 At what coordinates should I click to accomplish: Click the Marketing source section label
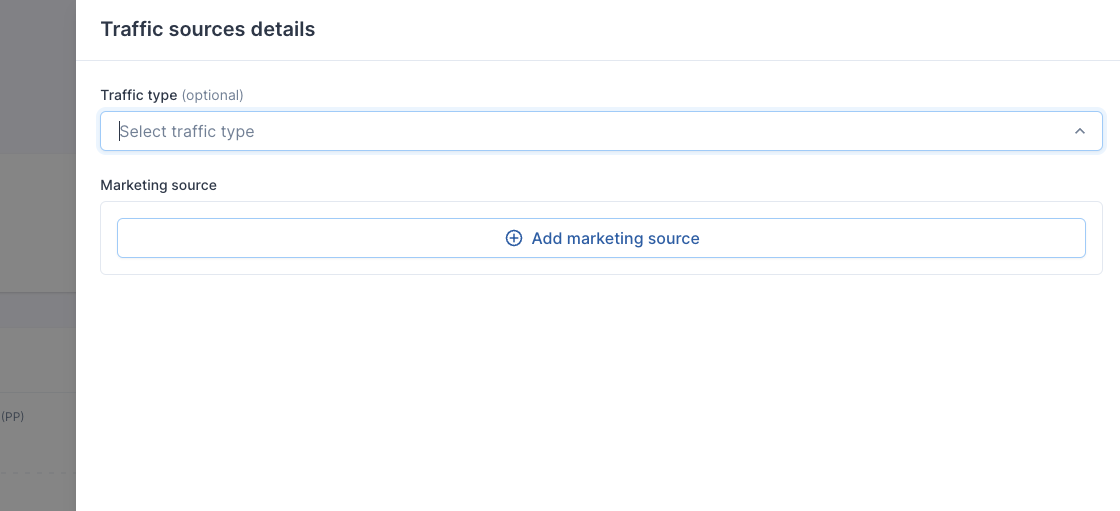pyautogui.click(x=159, y=185)
